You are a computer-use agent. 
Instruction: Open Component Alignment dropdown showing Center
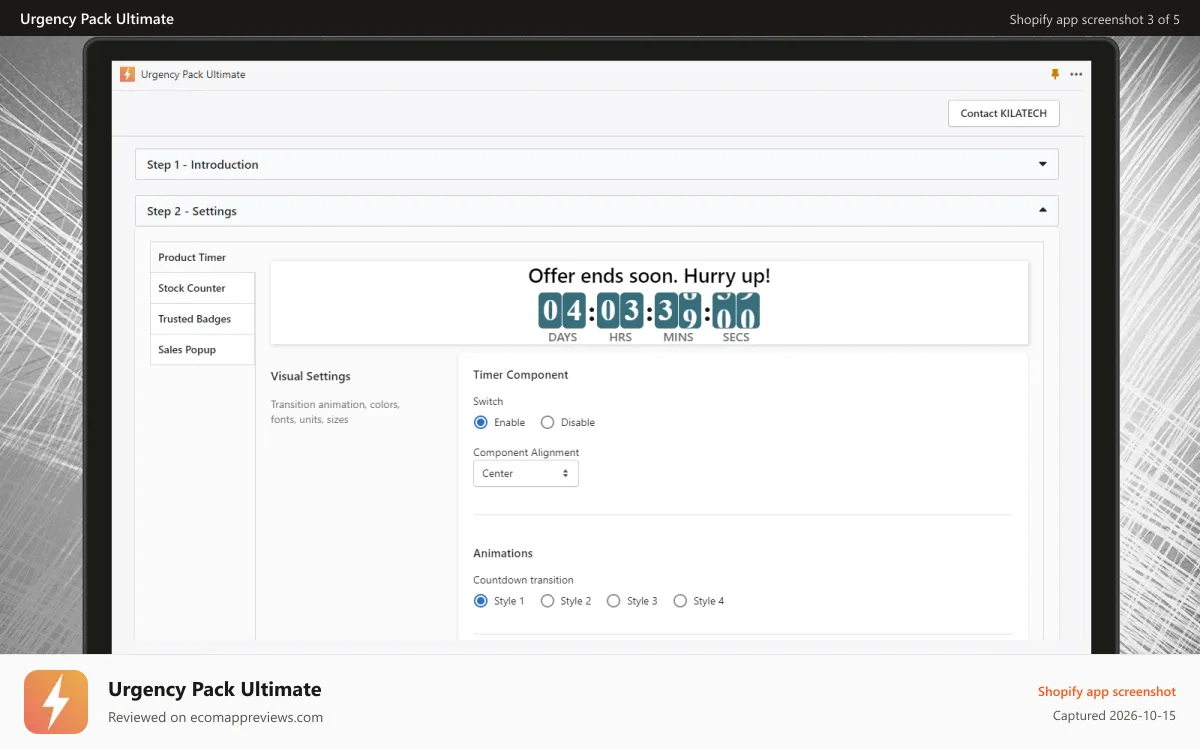pos(526,473)
